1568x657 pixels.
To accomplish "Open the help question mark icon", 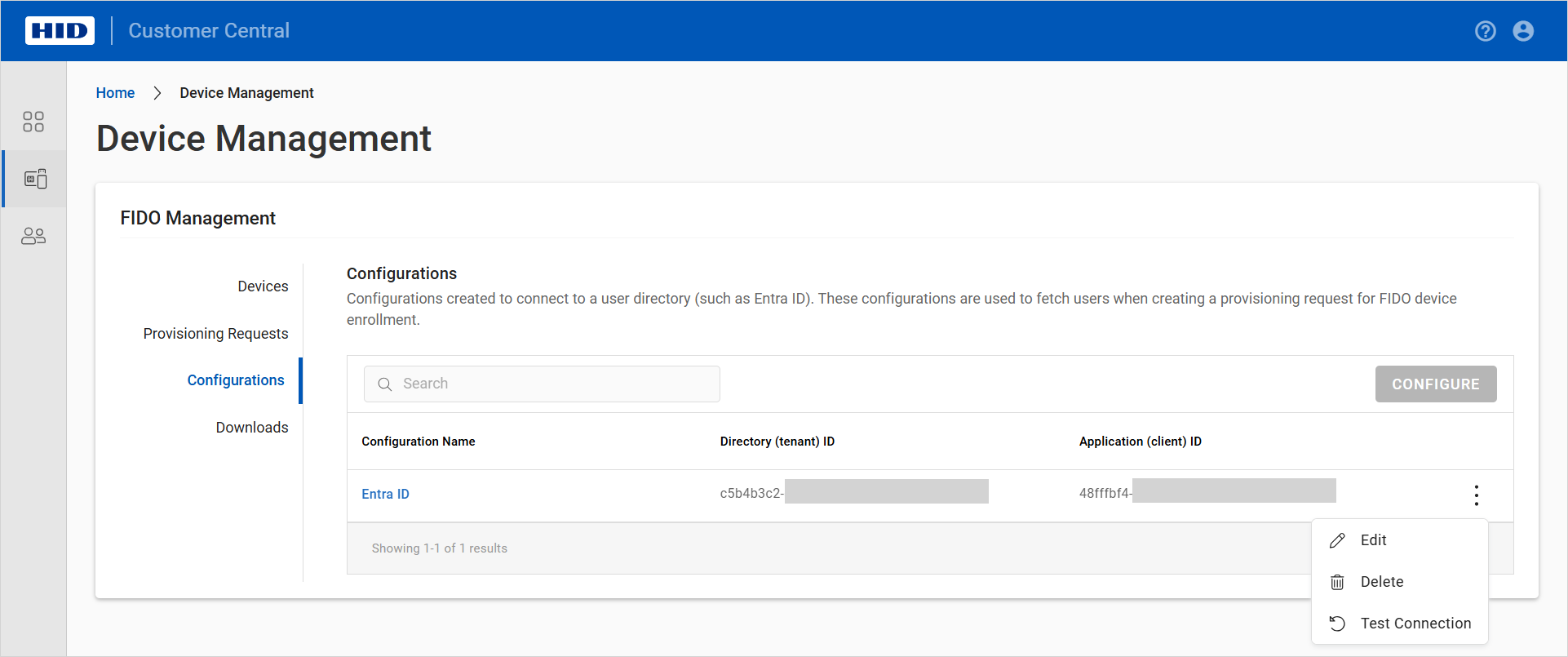I will (1485, 31).
